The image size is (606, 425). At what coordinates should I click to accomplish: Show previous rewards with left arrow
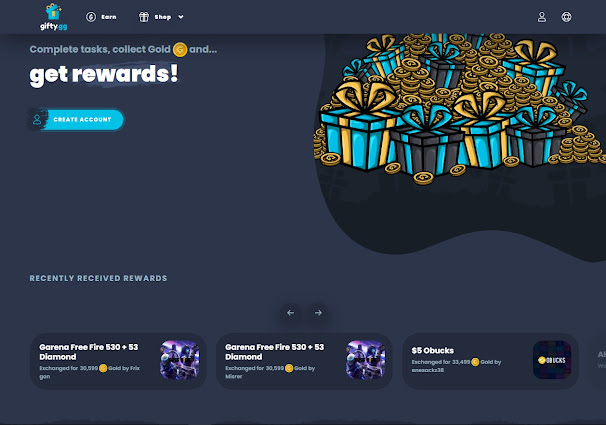pyautogui.click(x=291, y=313)
